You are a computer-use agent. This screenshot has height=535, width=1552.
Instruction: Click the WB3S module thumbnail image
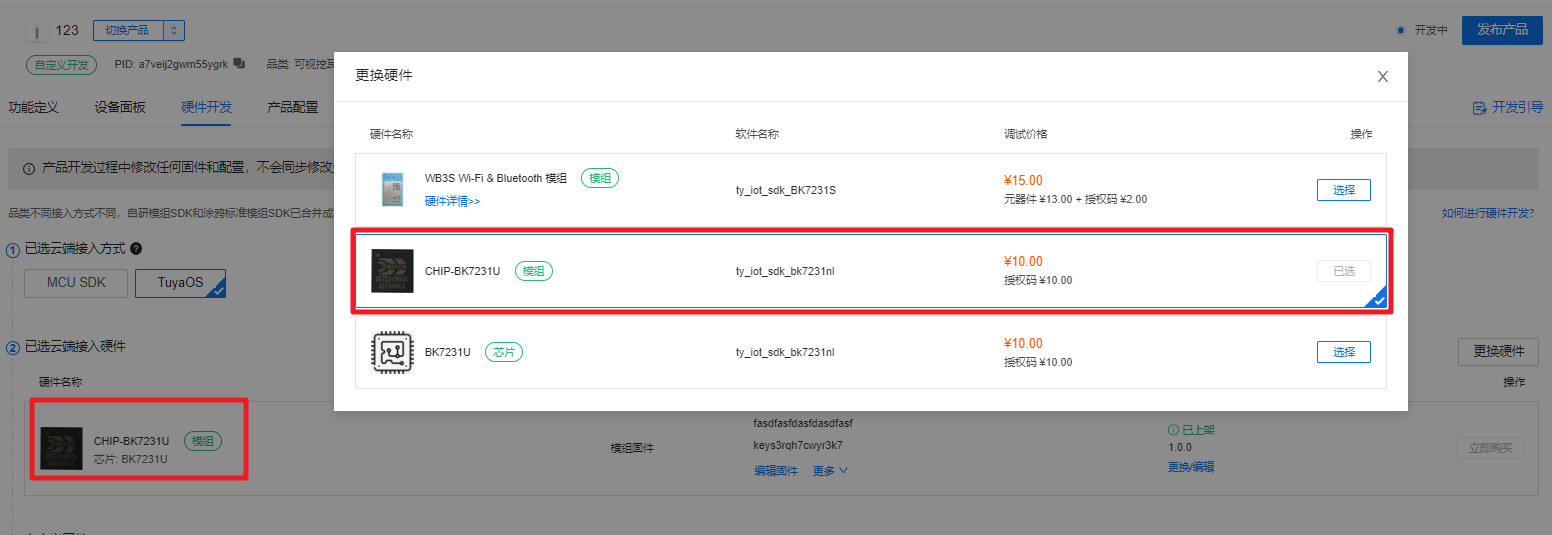point(392,189)
